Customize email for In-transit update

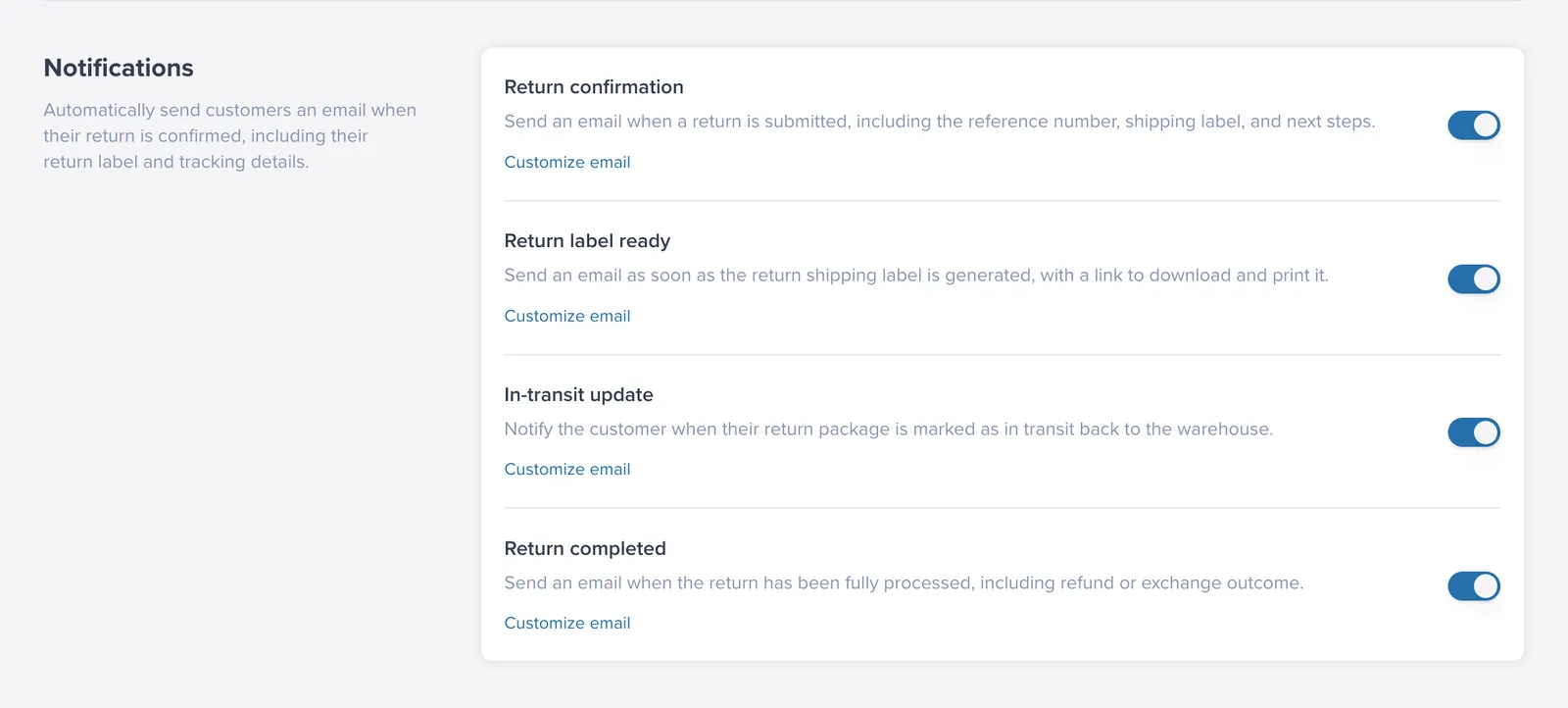coord(567,469)
